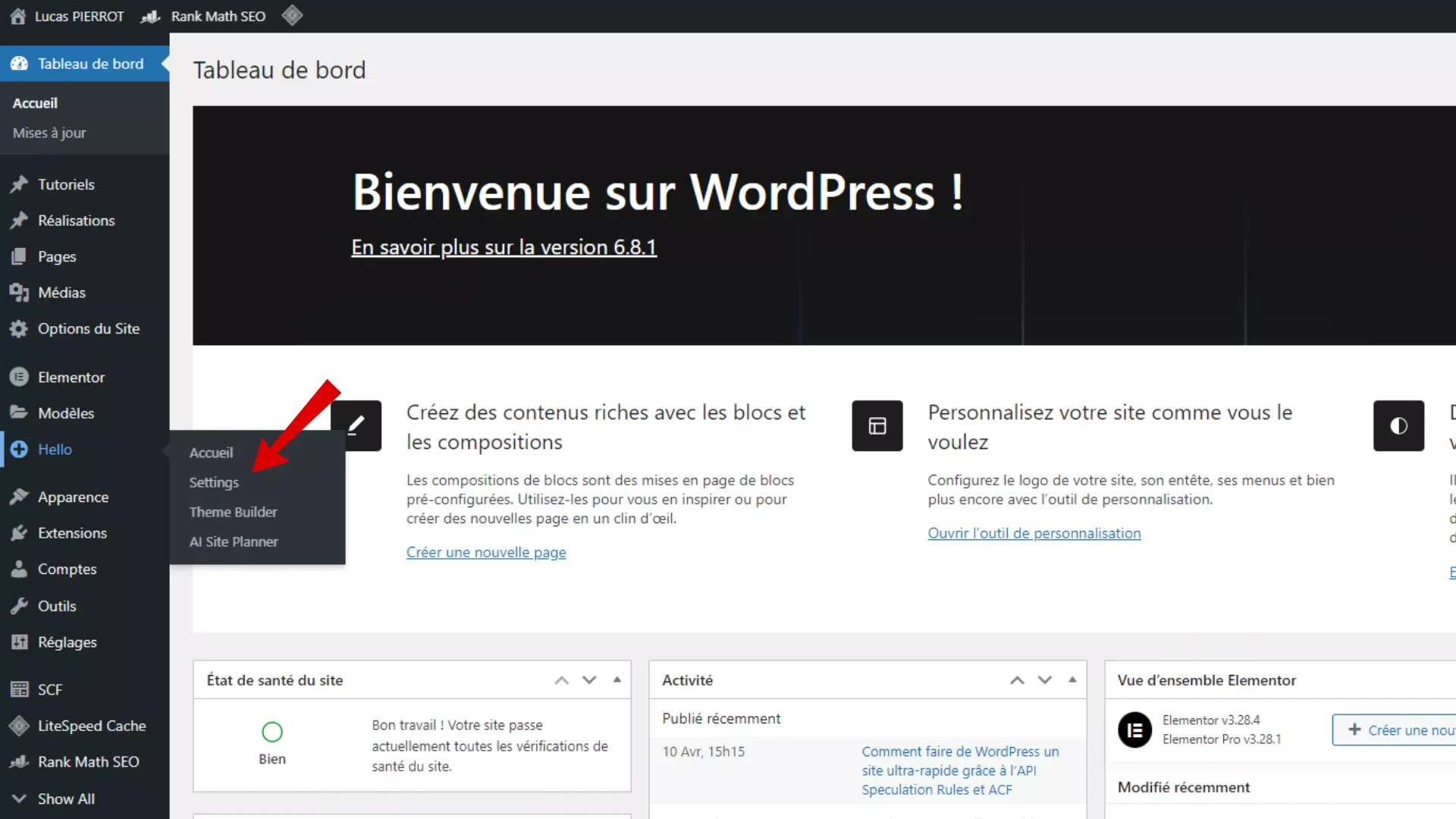Click the Pages stacked-sheets icon
The image size is (1456, 819).
(19, 256)
